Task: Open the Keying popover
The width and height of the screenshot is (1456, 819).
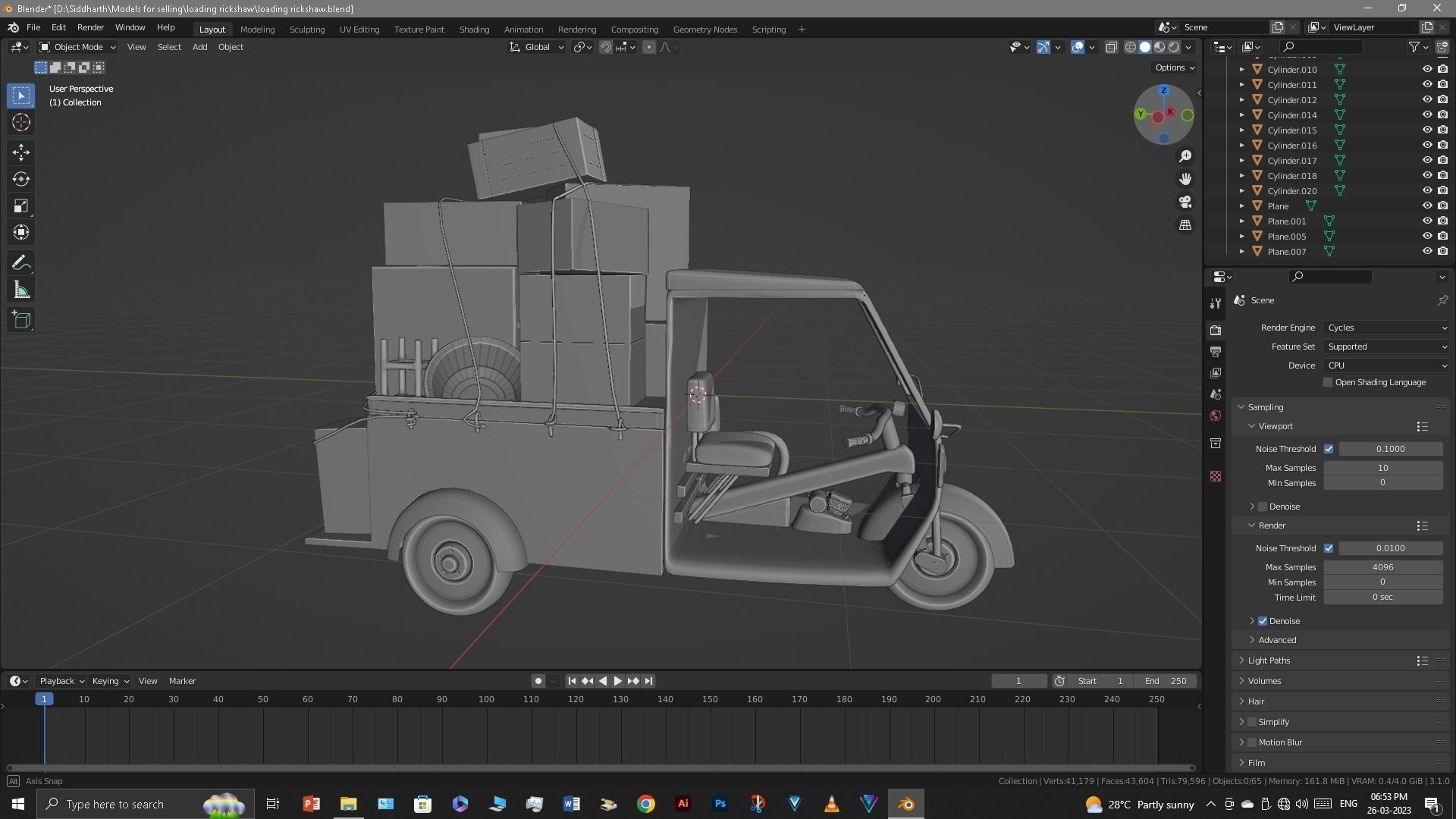Action: click(110, 681)
